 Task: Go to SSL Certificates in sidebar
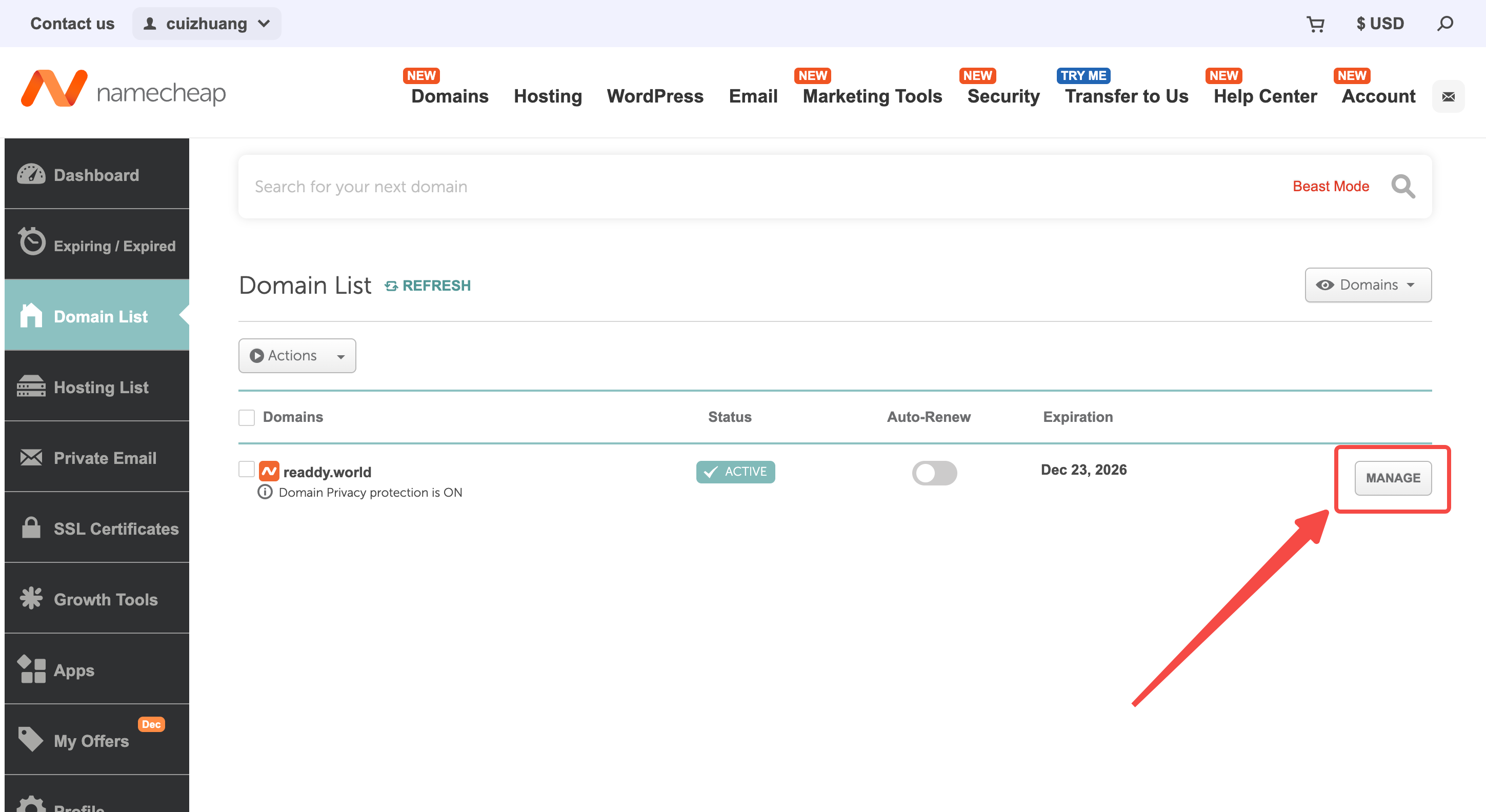(97, 527)
